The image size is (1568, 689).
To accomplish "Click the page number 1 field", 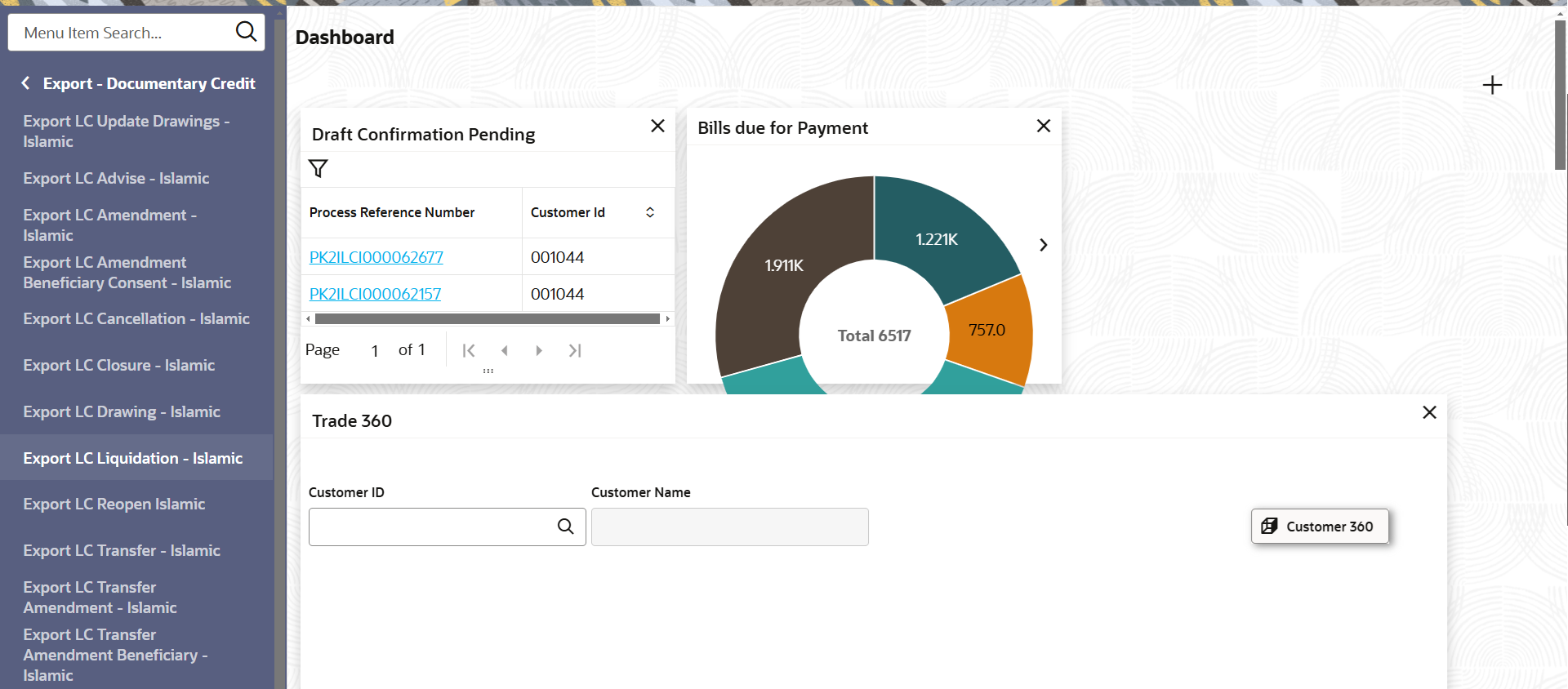I will (x=374, y=351).
